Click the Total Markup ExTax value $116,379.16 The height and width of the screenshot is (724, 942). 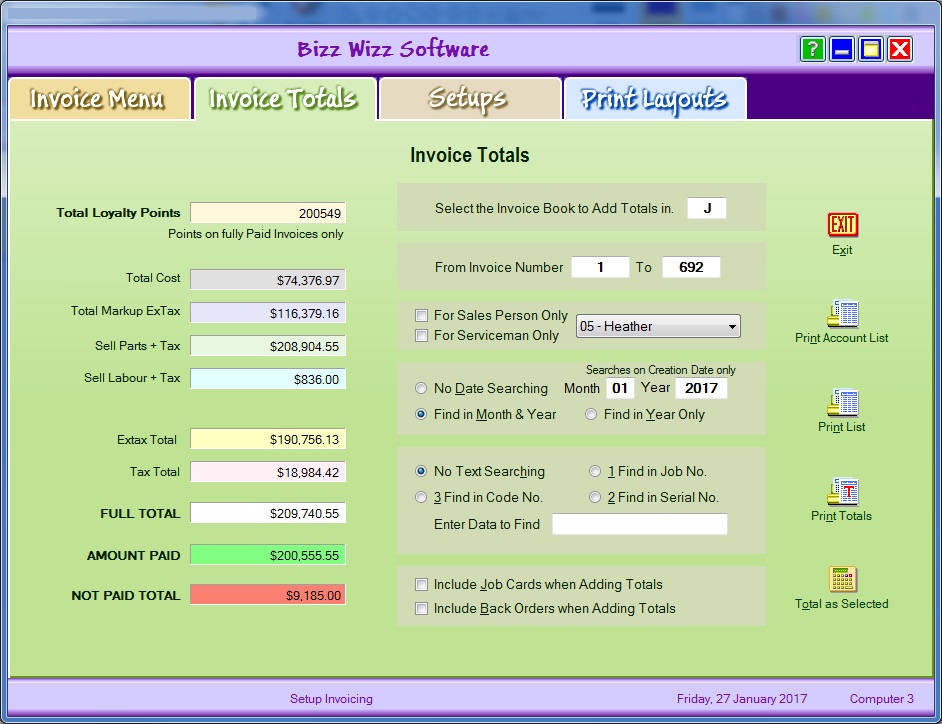click(x=268, y=313)
